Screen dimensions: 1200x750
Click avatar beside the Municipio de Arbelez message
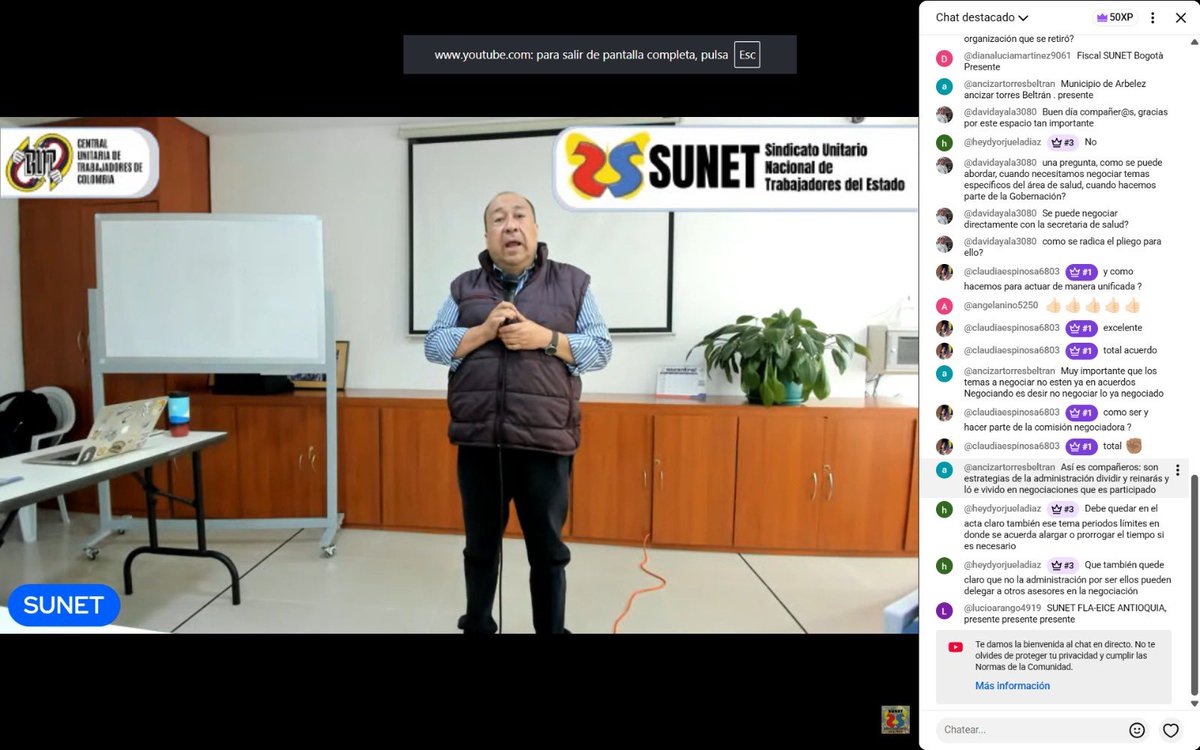pos(944,86)
